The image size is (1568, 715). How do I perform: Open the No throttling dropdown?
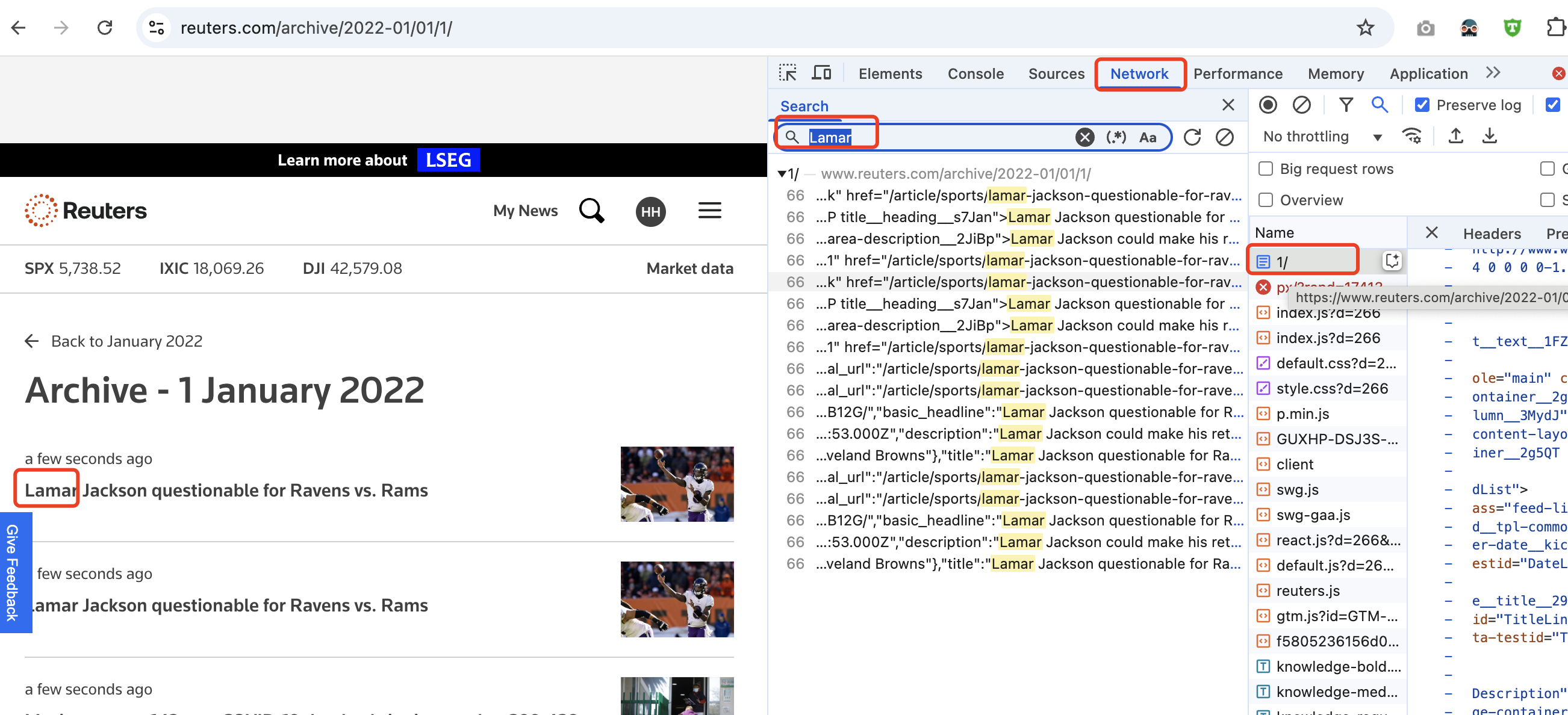click(x=1322, y=136)
